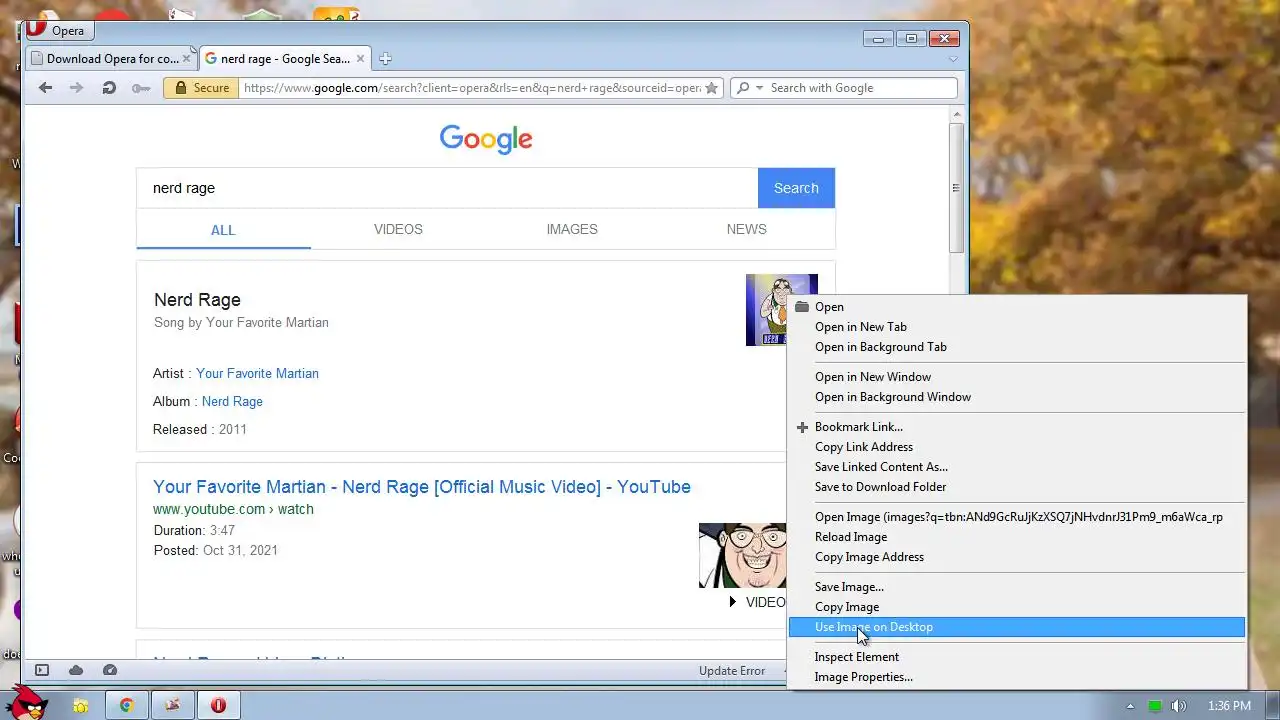
Task: Click the Google logo
Action: pyautogui.click(x=486, y=139)
